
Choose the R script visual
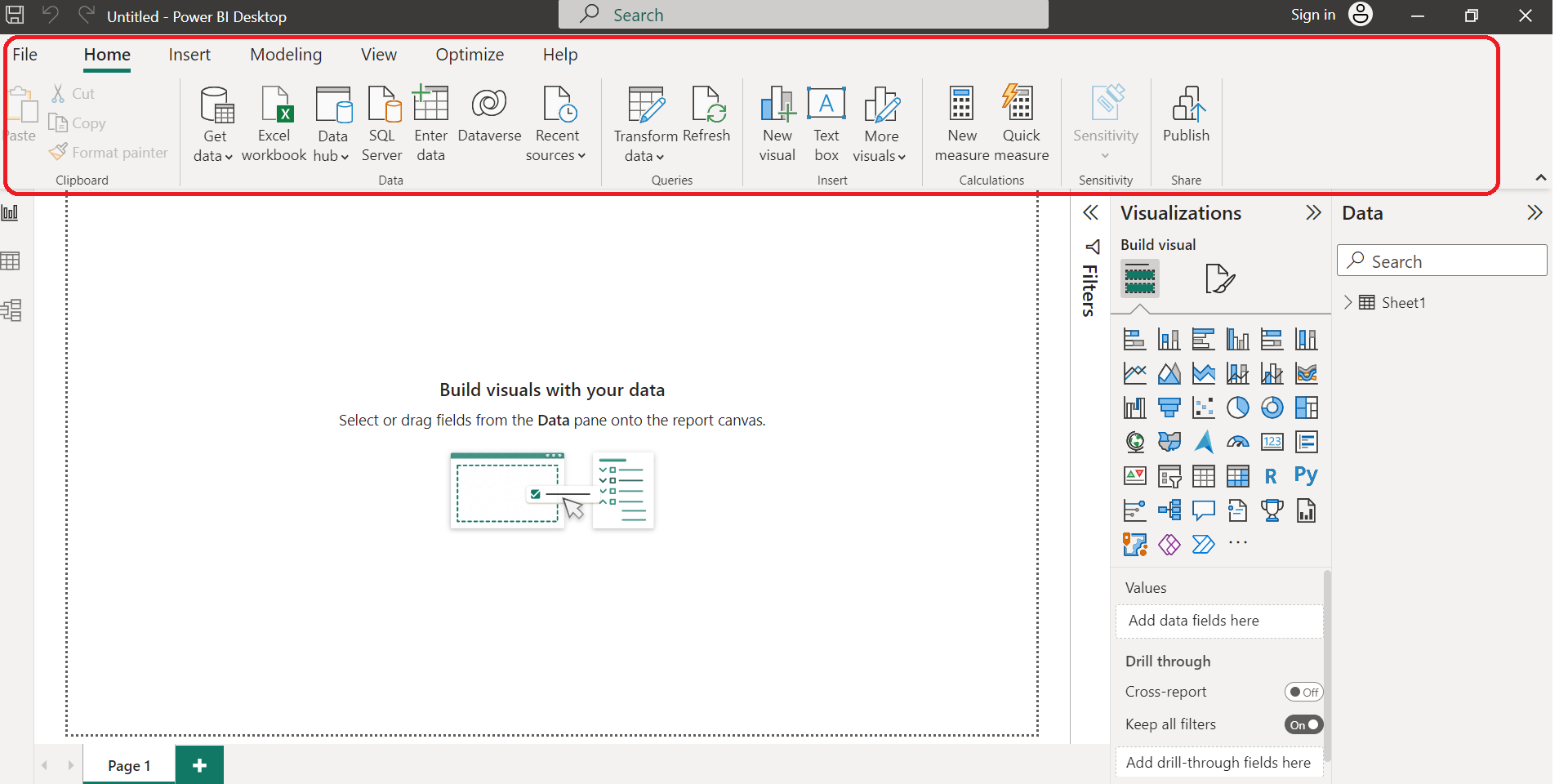(1272, 476)
